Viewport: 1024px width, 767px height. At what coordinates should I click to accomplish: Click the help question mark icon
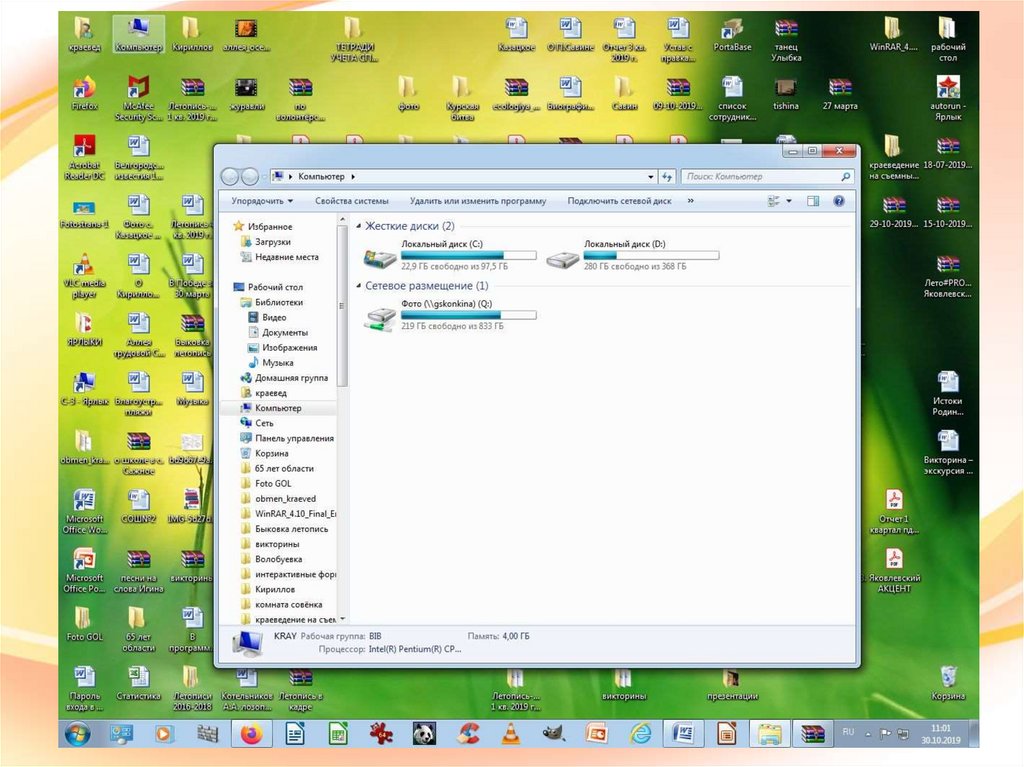click(x=839, y=201)
